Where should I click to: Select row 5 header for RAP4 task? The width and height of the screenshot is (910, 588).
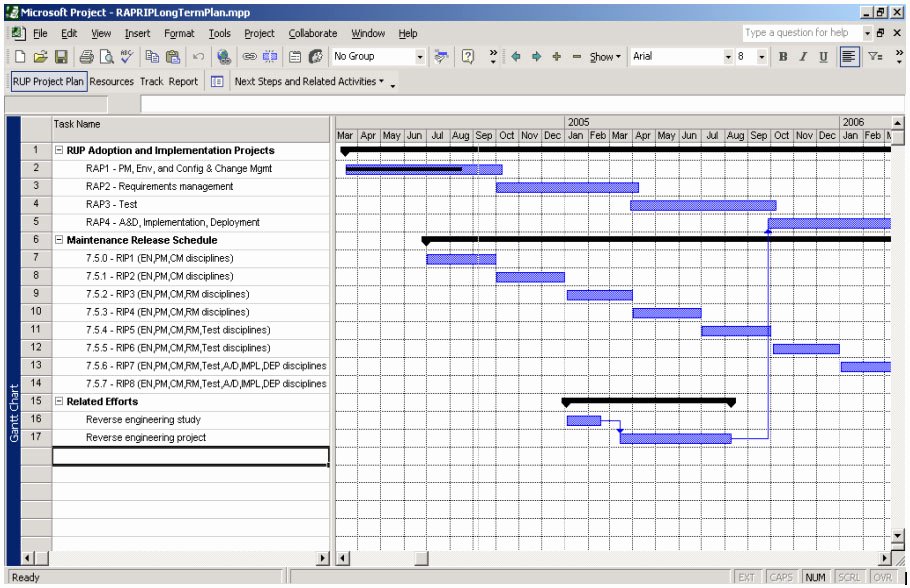36,222
